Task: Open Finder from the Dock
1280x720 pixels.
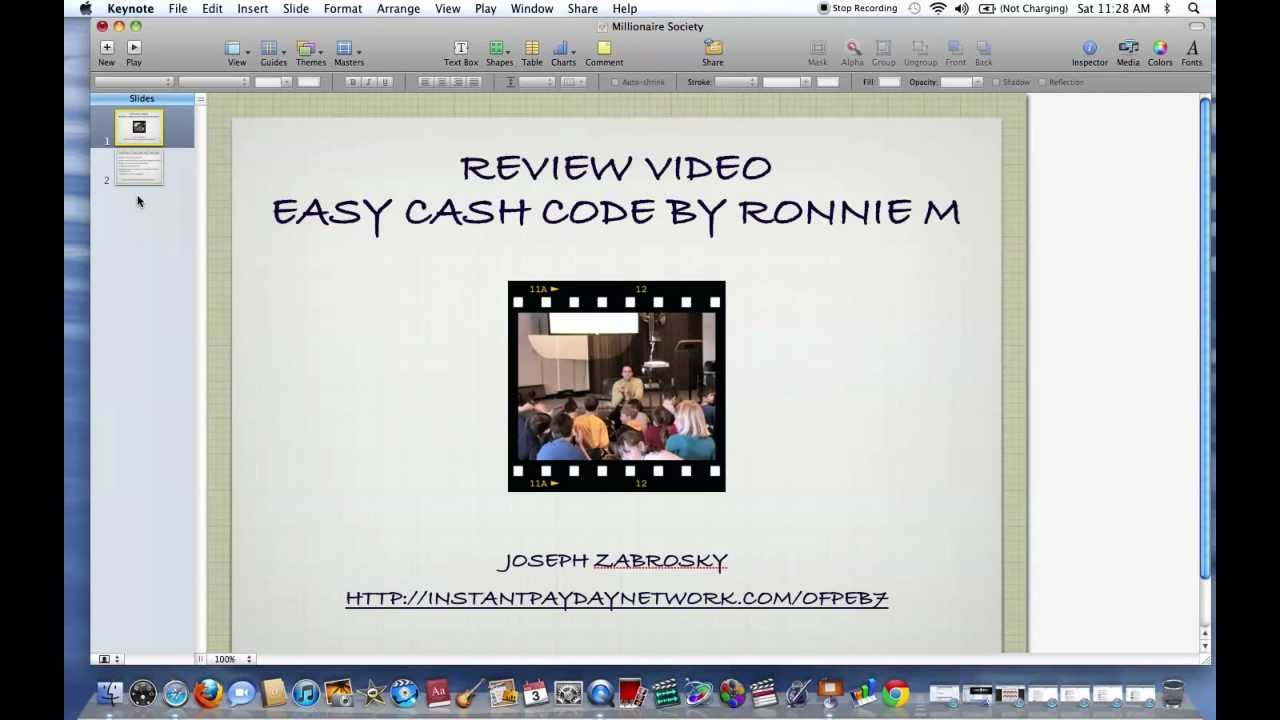Action: (x=110, y=693)
